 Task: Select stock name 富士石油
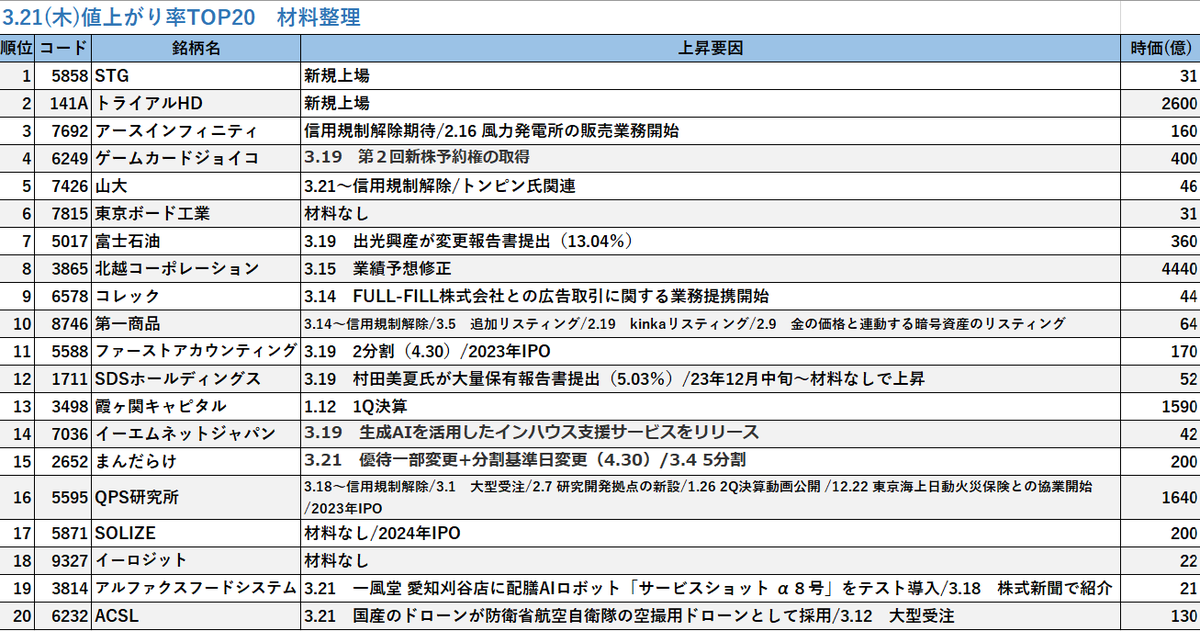tap(196, 240)
